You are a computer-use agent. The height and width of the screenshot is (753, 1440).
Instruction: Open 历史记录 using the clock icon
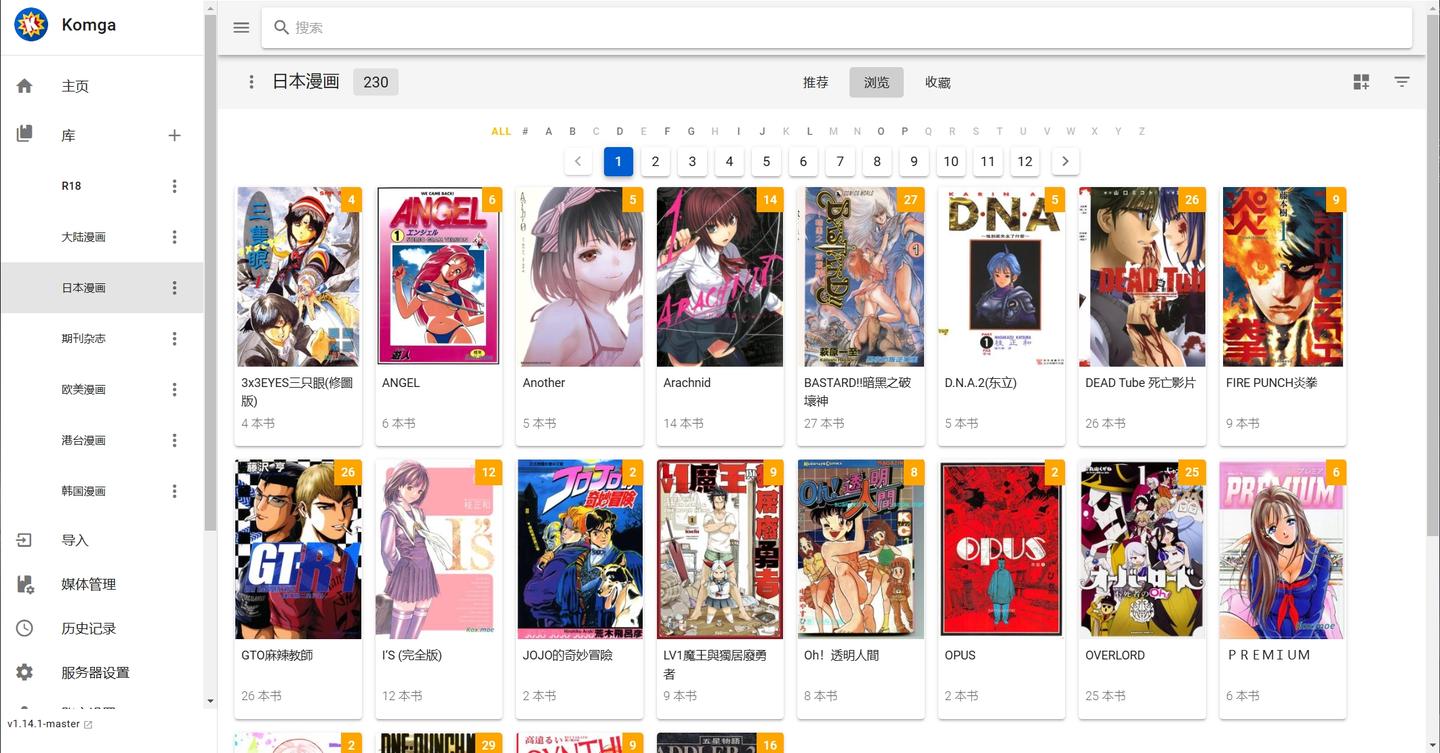tap(24, 628)
